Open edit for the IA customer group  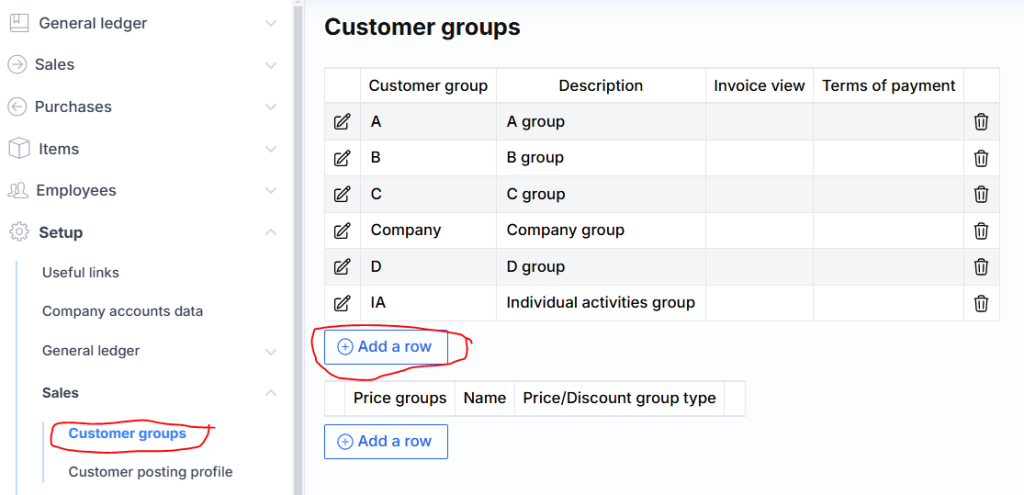pos(342,303)
